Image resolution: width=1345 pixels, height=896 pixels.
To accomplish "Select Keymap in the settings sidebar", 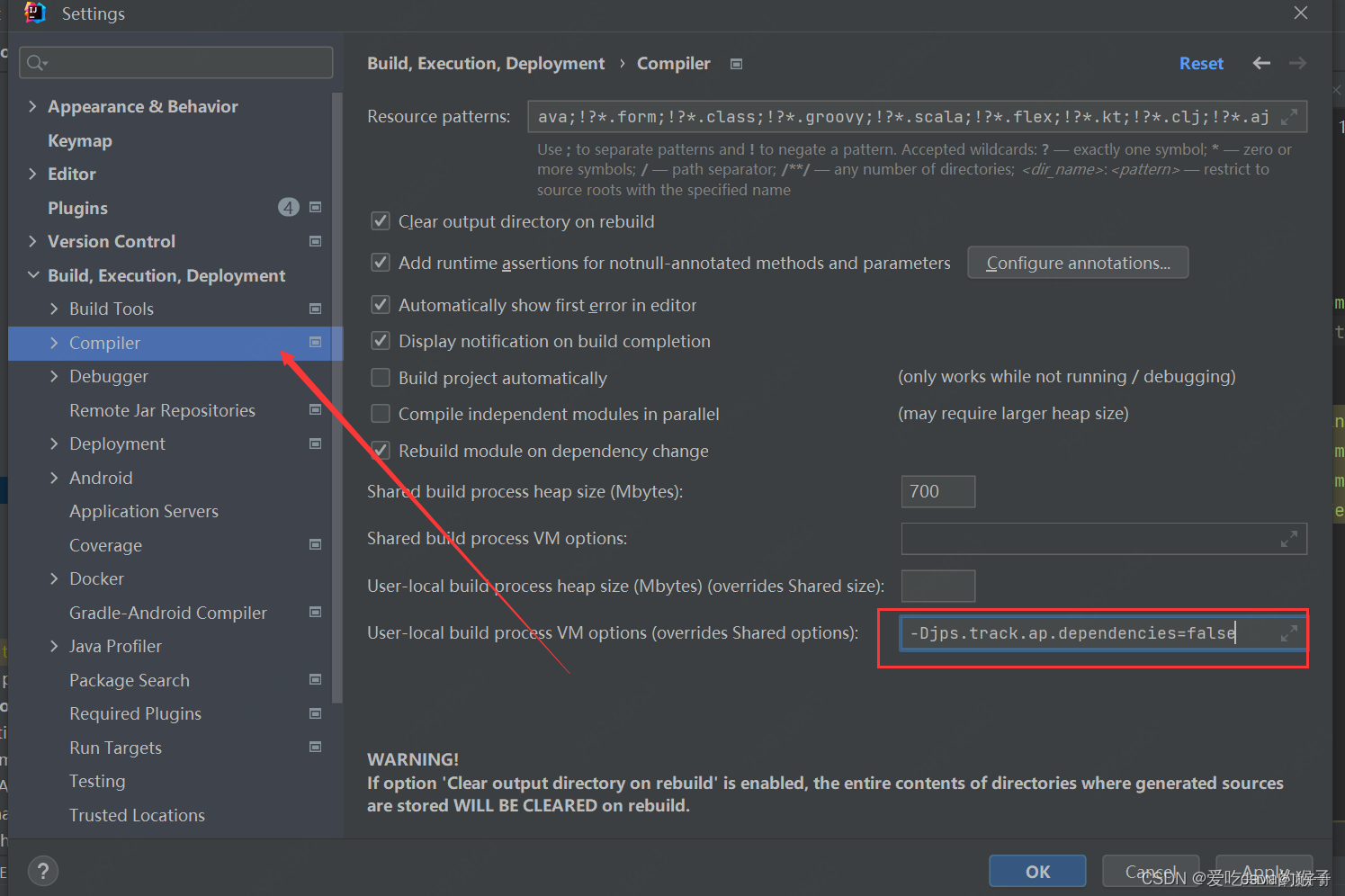I will pyautogui.click(x=79, y=140).
